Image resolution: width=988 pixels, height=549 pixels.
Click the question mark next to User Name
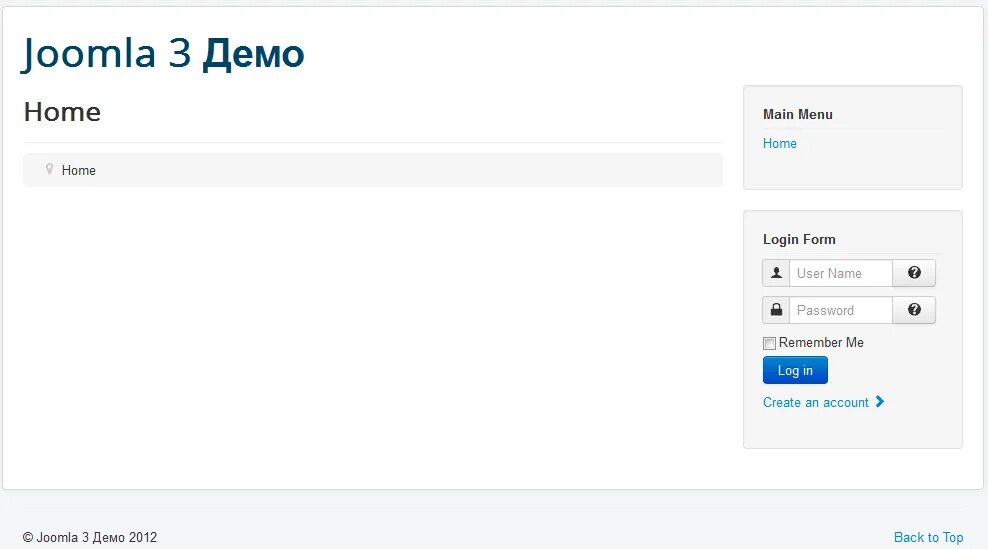point(914,273)
